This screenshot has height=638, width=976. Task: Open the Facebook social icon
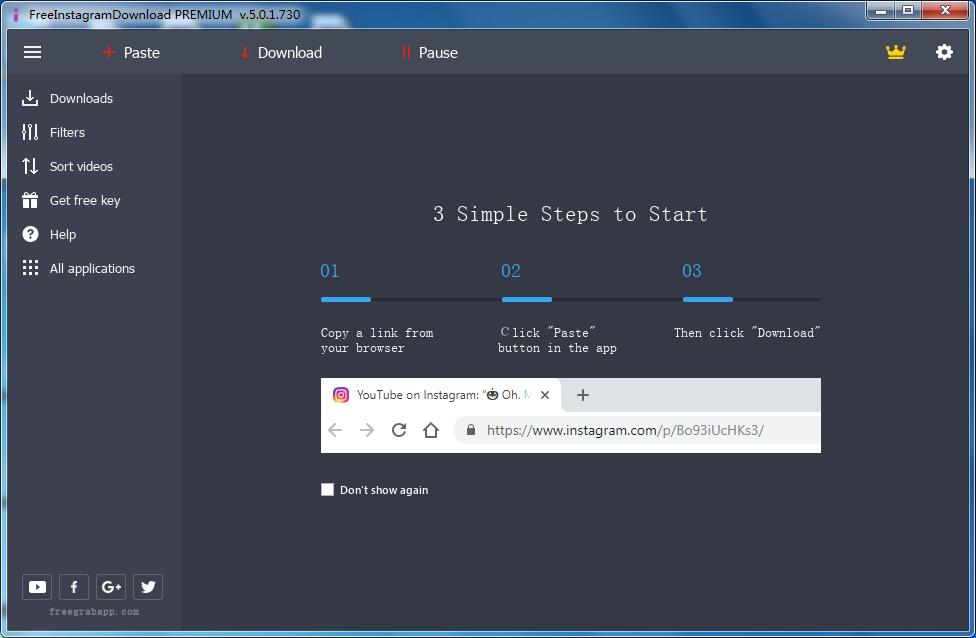[73, 587]
